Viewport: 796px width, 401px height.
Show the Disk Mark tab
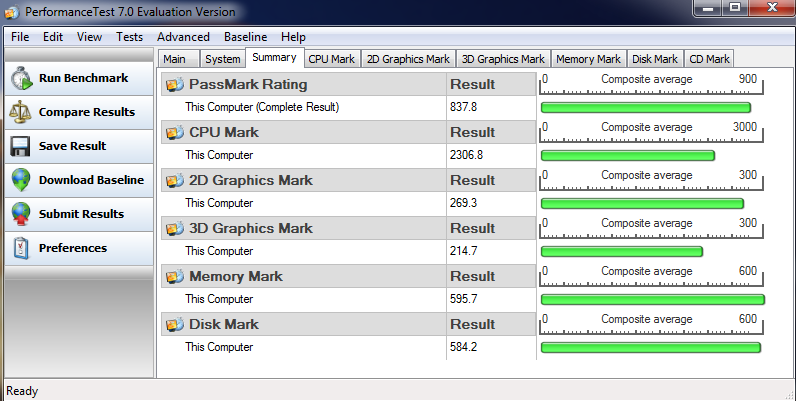[x=655, y=59]
